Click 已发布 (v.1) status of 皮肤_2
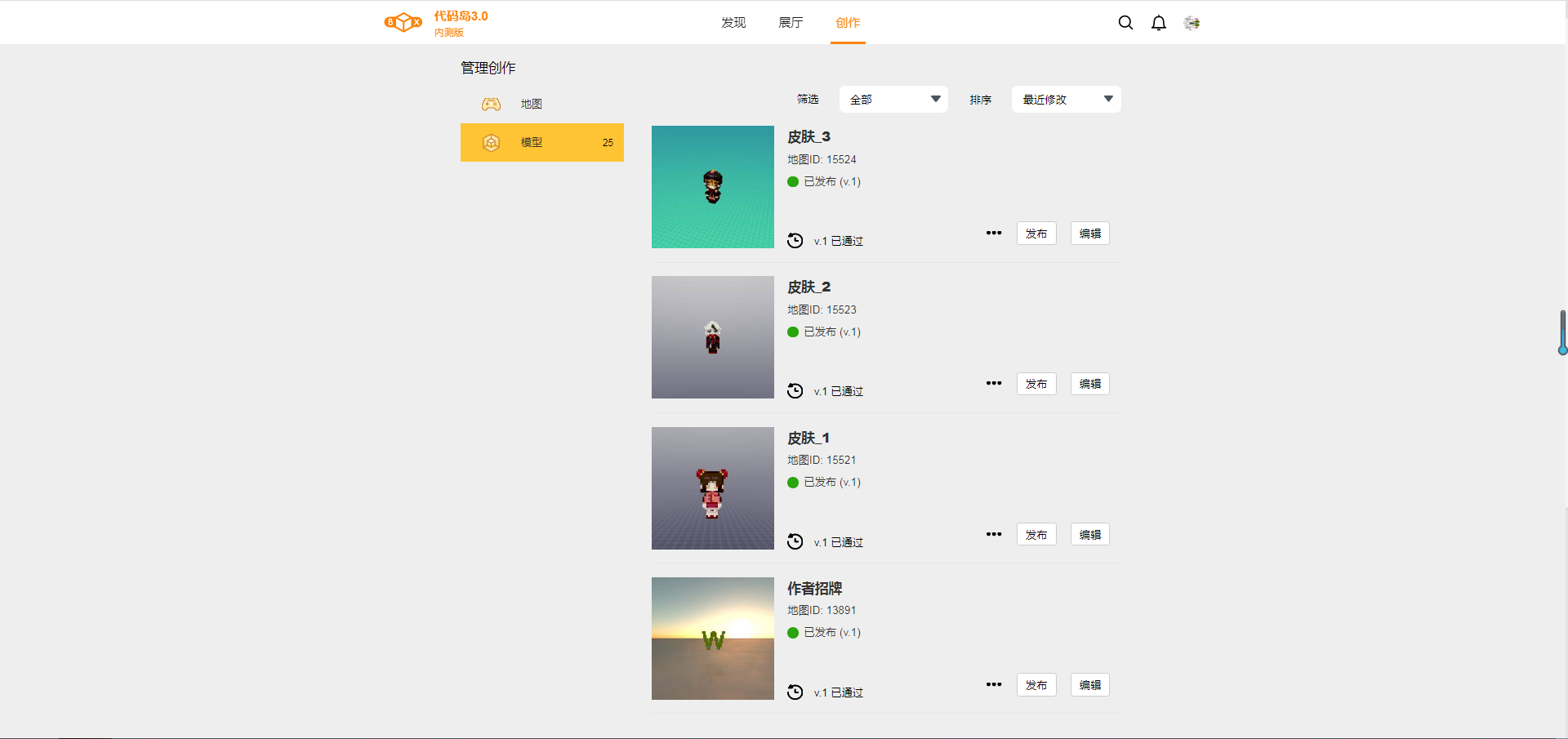The height and width of the screenshot is (739, 1568). [832, 332]
